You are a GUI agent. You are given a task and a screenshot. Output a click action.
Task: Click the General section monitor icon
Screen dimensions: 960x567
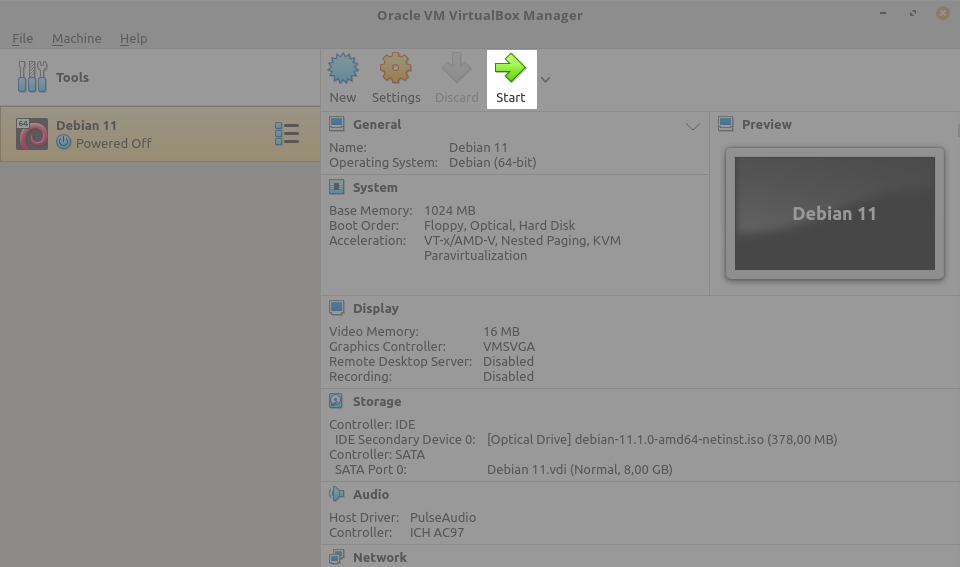[337, 124]
